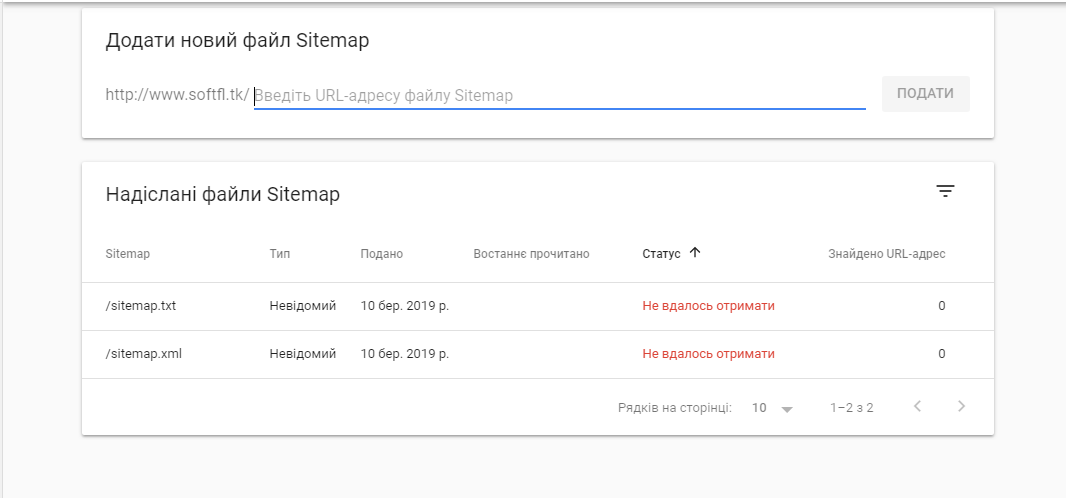Open the sitemap table filter icon
1066x498 pixels.
pyautogui.click(x=945, y=192)
